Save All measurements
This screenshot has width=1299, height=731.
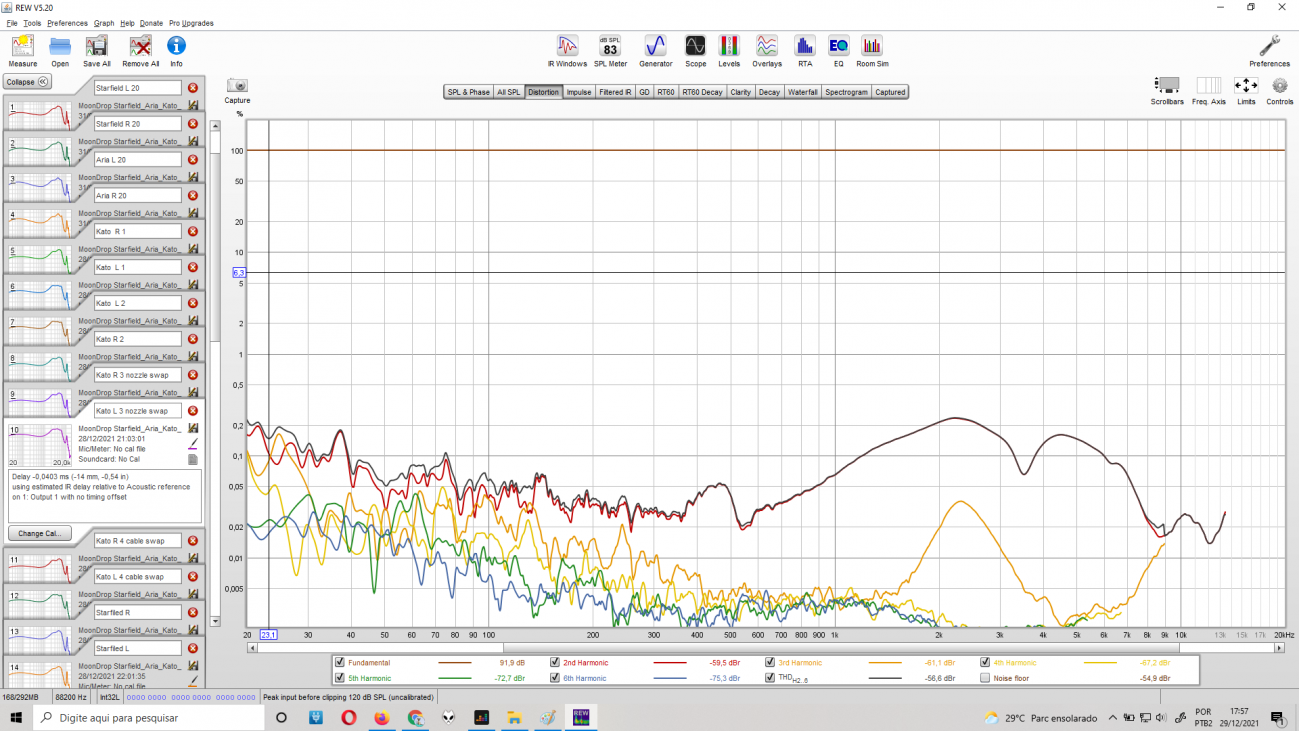[97, 51]
